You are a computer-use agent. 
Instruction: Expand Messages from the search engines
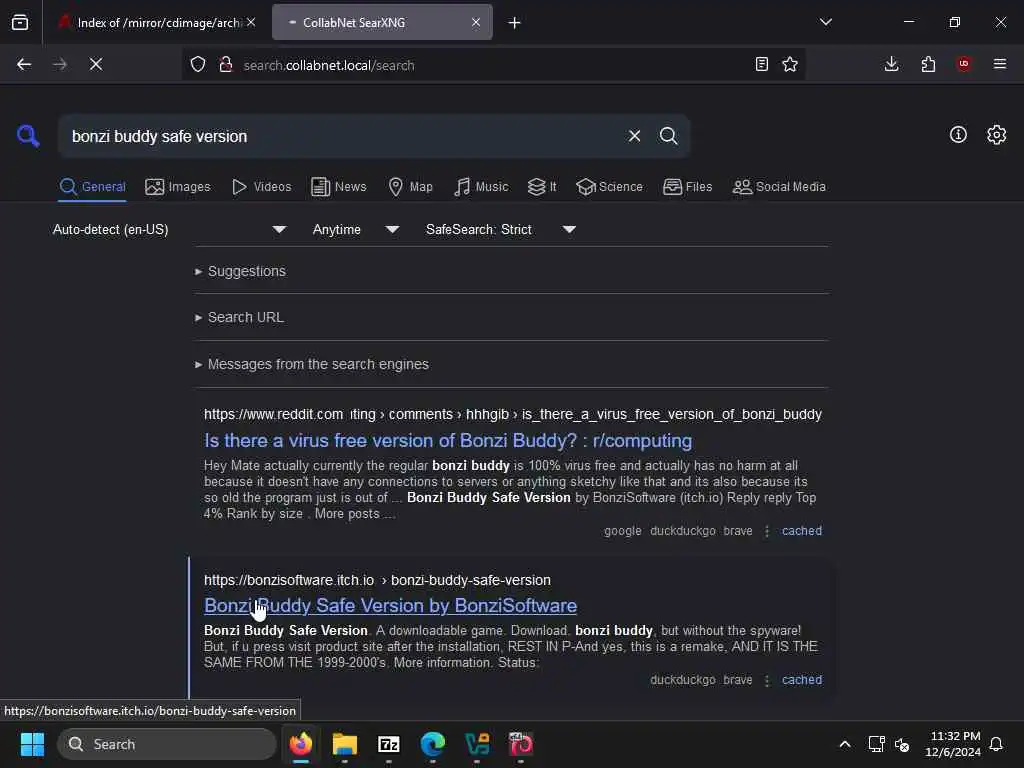tap(312, 364)
